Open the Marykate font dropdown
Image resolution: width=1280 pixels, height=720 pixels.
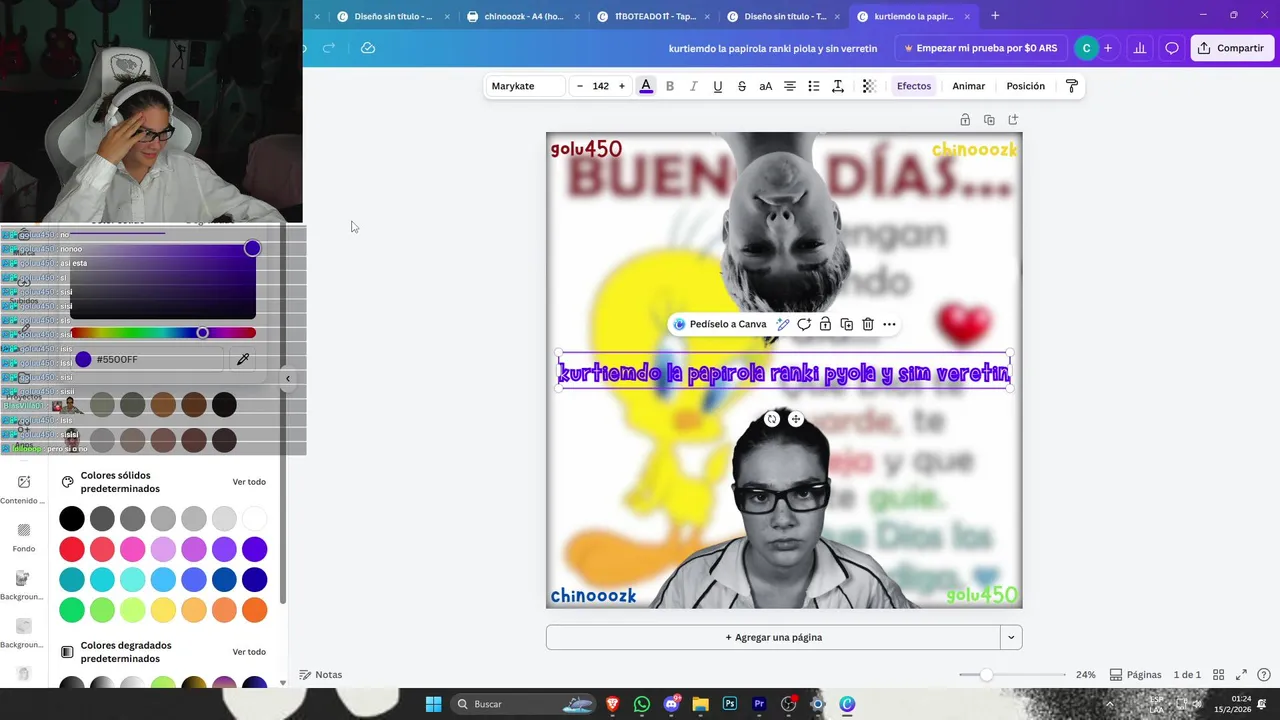pyautogui.click(x=526, y=86)
